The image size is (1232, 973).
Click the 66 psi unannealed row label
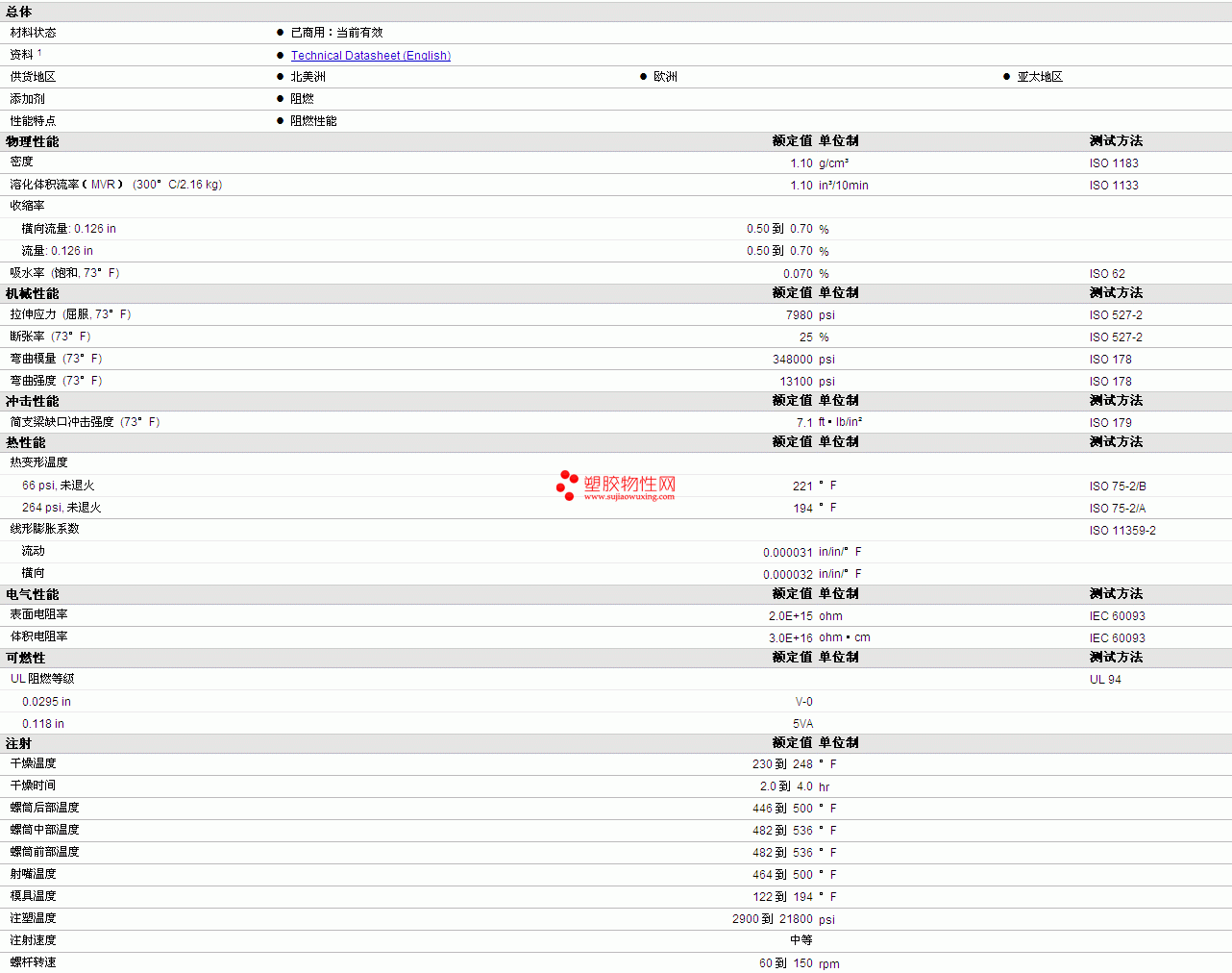(59, 486)
